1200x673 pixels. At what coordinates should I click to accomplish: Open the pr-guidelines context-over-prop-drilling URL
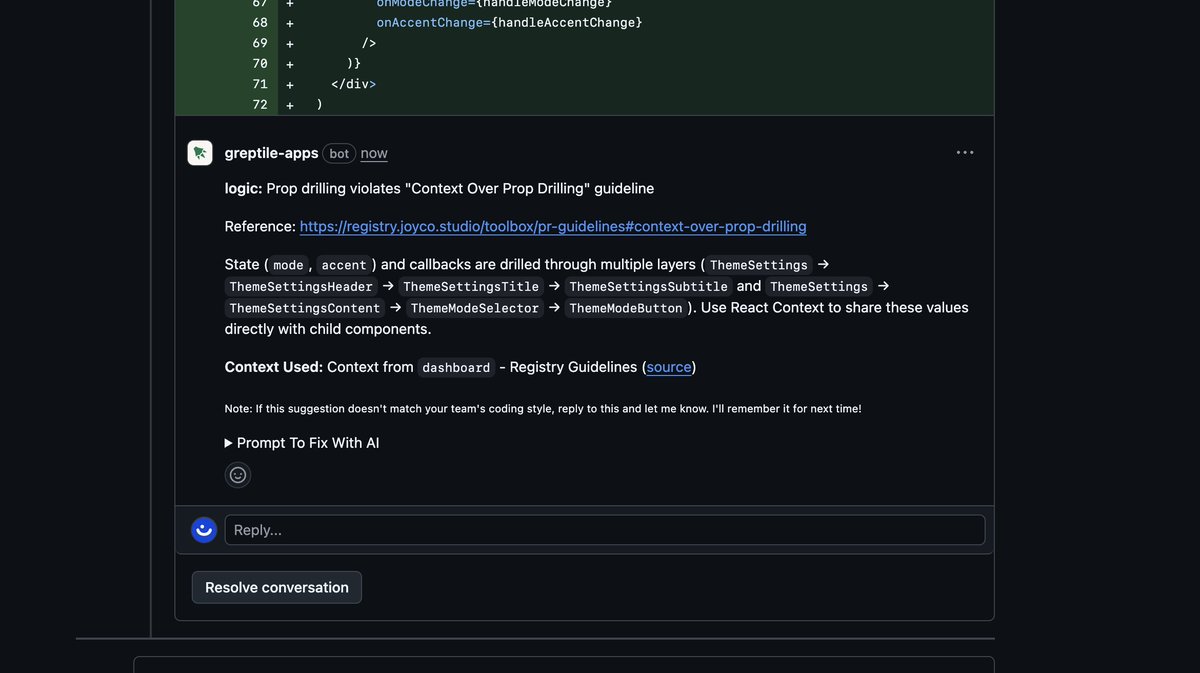[x=553, y=226]
